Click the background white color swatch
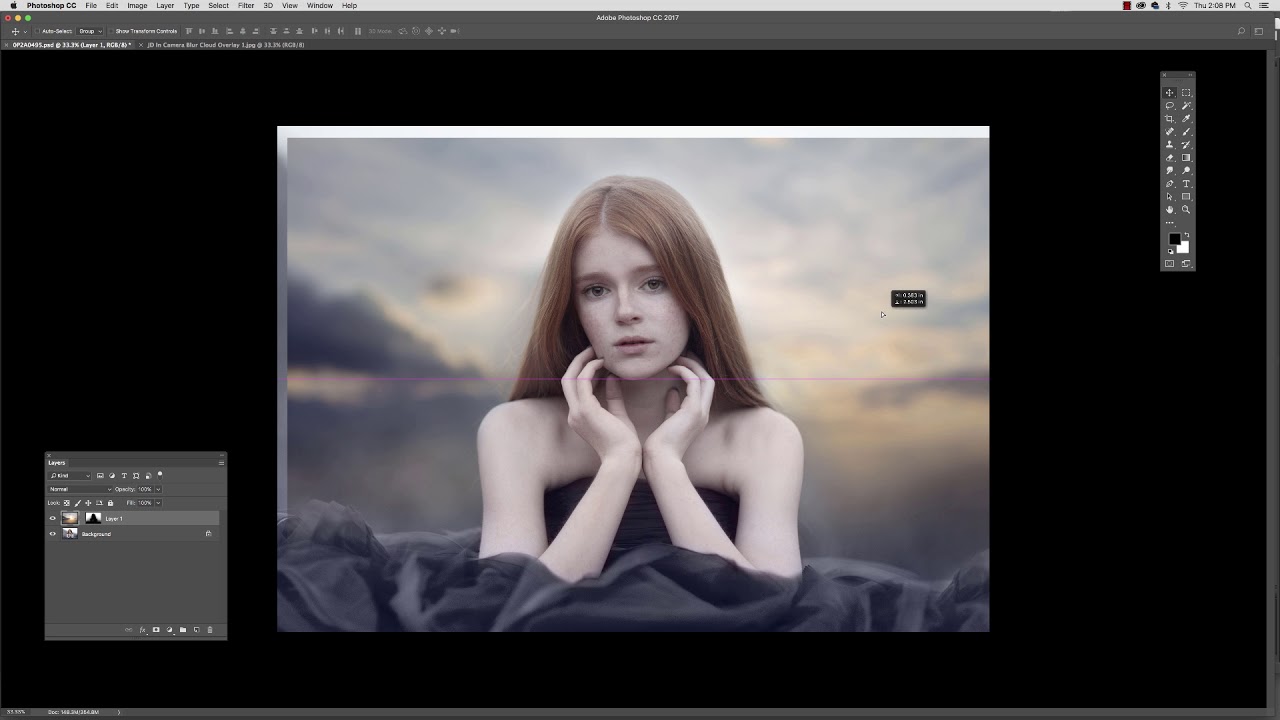Image resolution: width=1280 pixels, height=720 pixels. [1184, 248]
